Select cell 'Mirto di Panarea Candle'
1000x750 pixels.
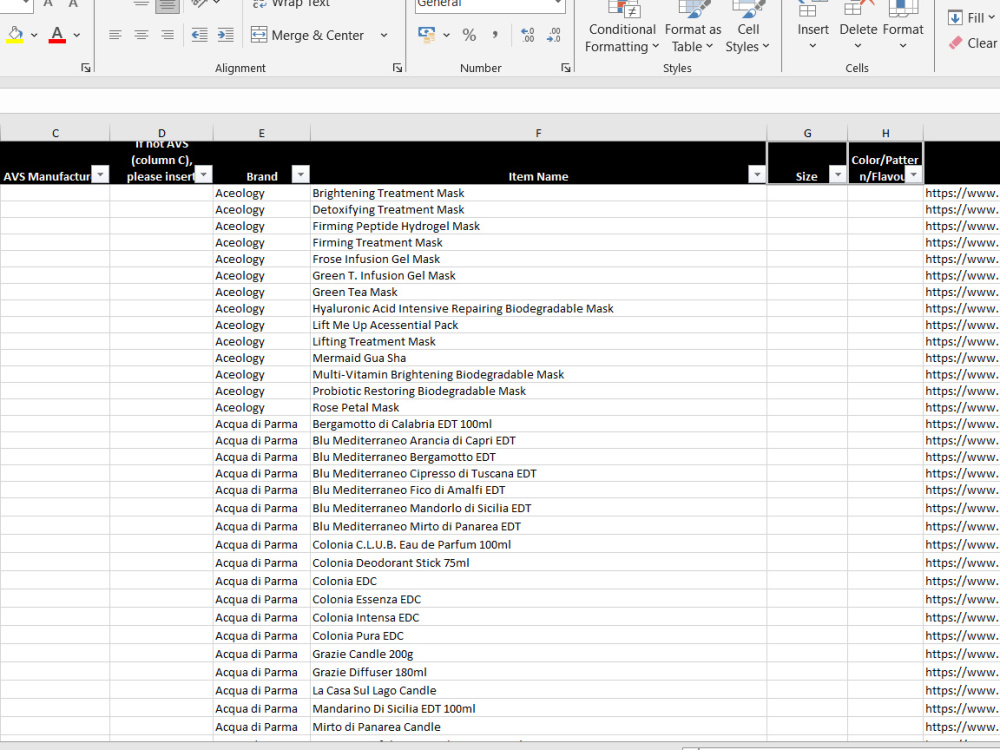click(x=538, y=727)
